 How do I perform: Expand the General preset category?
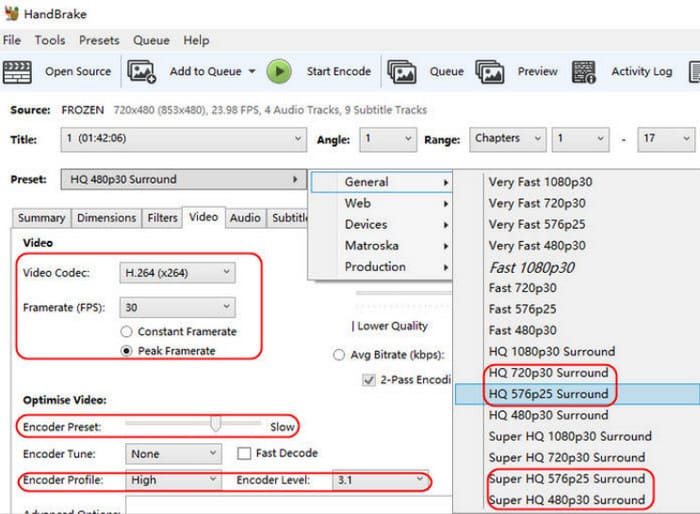coord(382,182)
